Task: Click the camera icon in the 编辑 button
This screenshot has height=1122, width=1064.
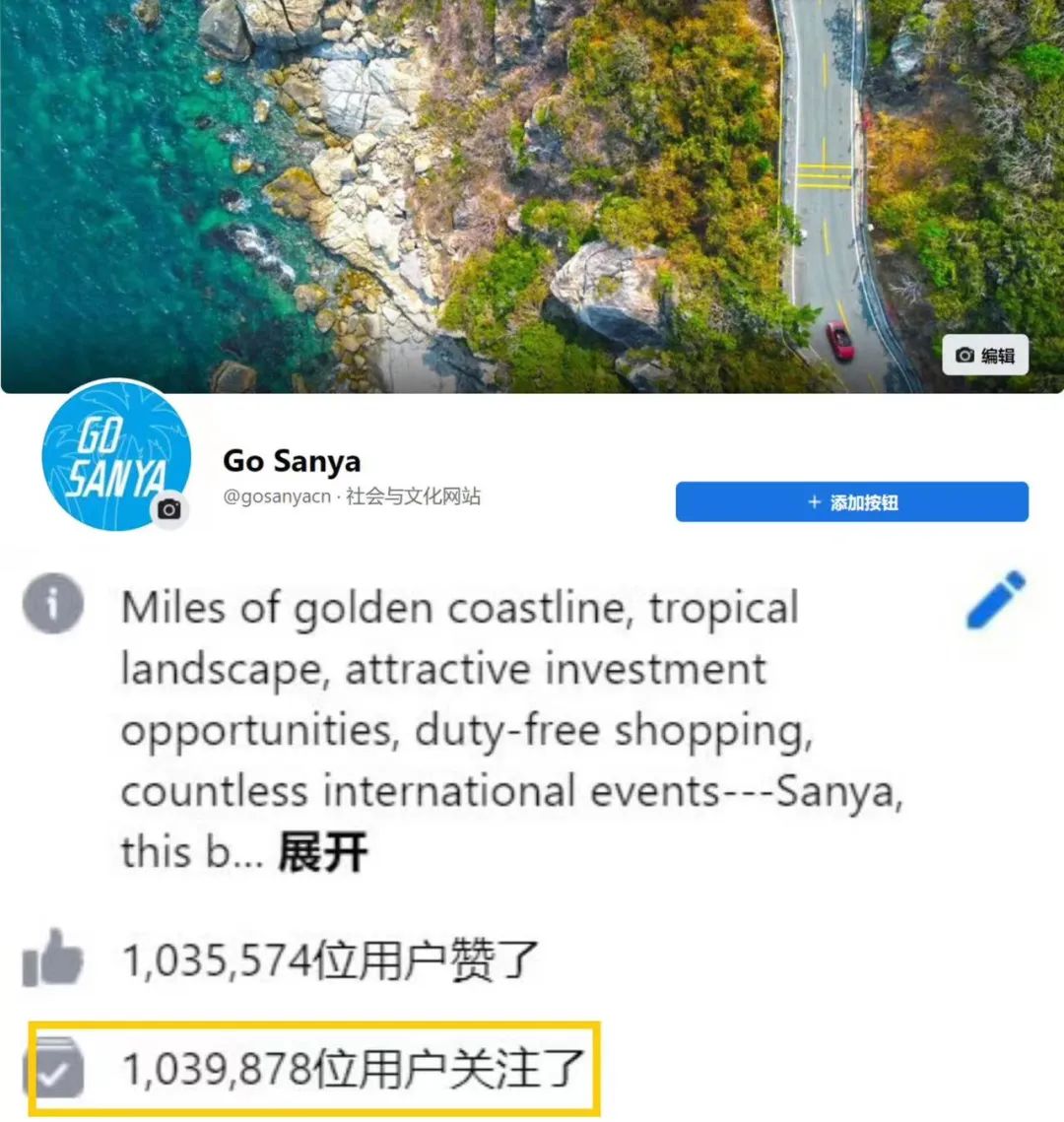Action: coord(964,355)
